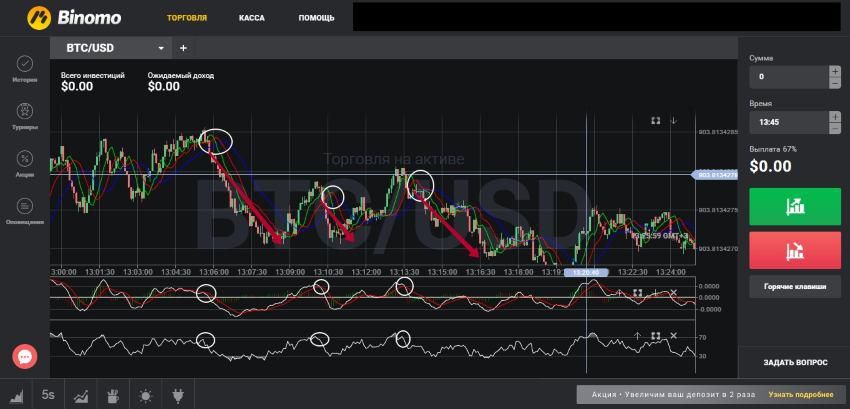Increase the Сумма amount with plus
This screenshot has width=850, height=409.
835,71
